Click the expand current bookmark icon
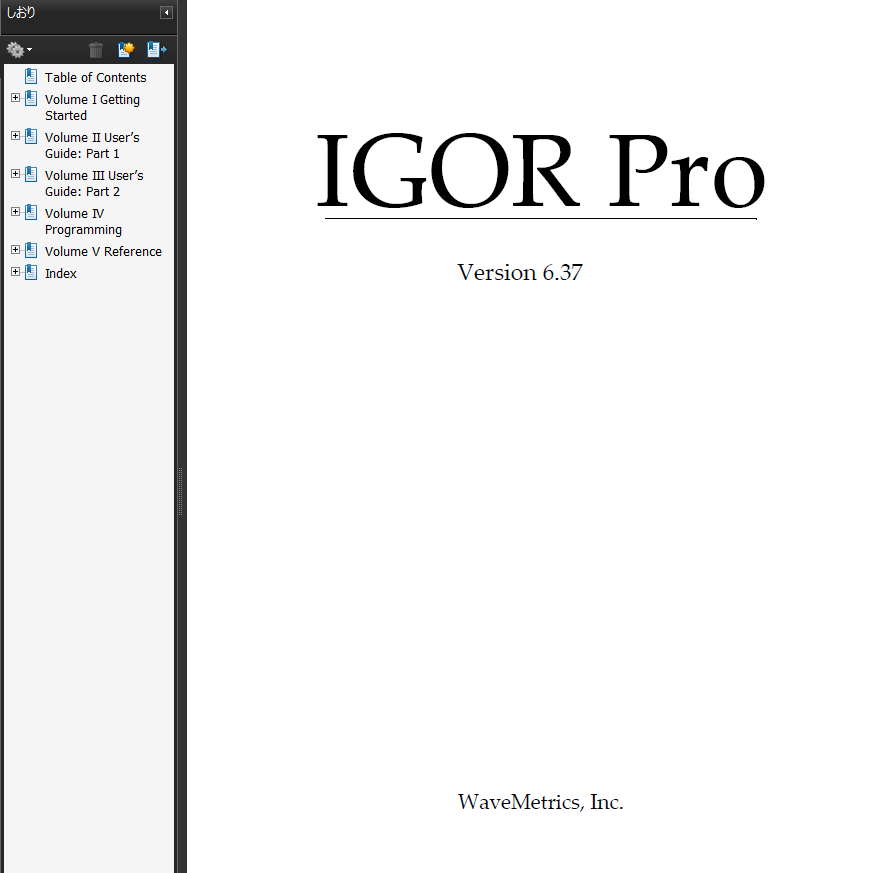 (156, 50)
